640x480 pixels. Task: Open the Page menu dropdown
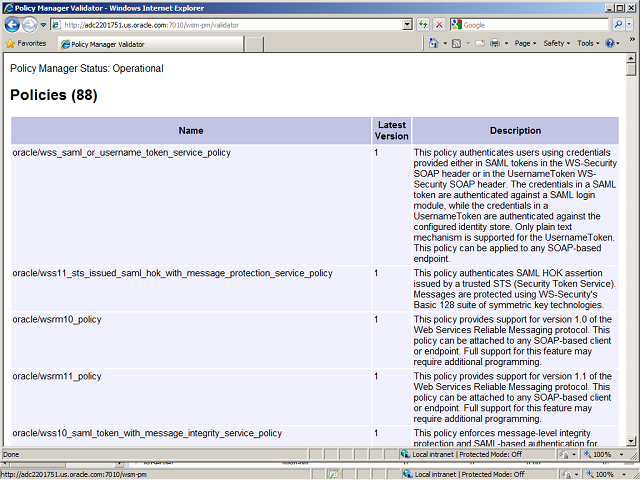pos(525,44)
